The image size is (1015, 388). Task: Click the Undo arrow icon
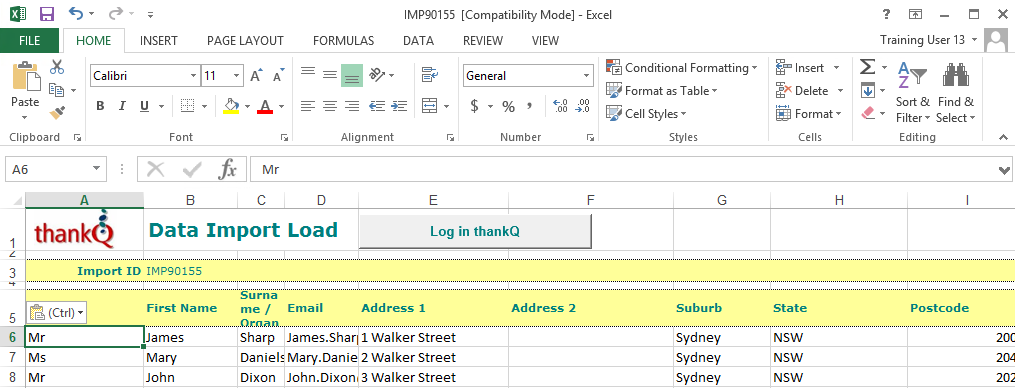click(x=76, y=14)
